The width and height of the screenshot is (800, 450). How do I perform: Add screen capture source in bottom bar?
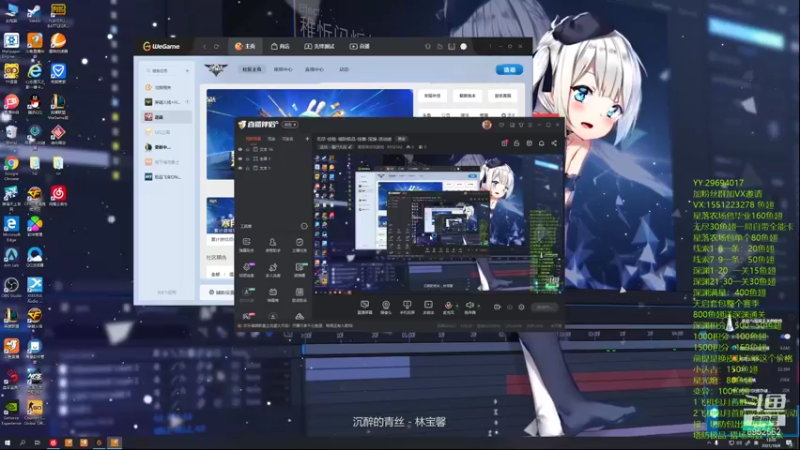[x=364, y=307]
